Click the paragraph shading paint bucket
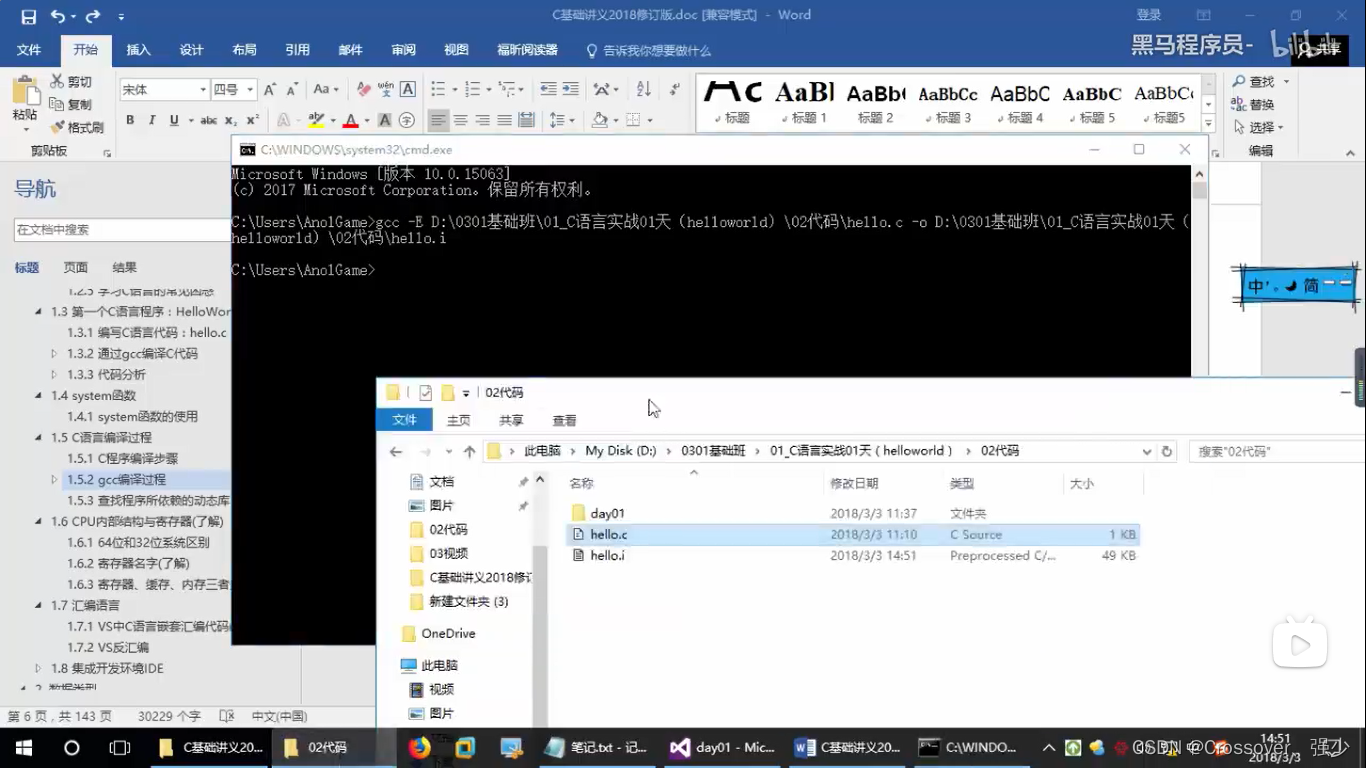 [599, 120]
